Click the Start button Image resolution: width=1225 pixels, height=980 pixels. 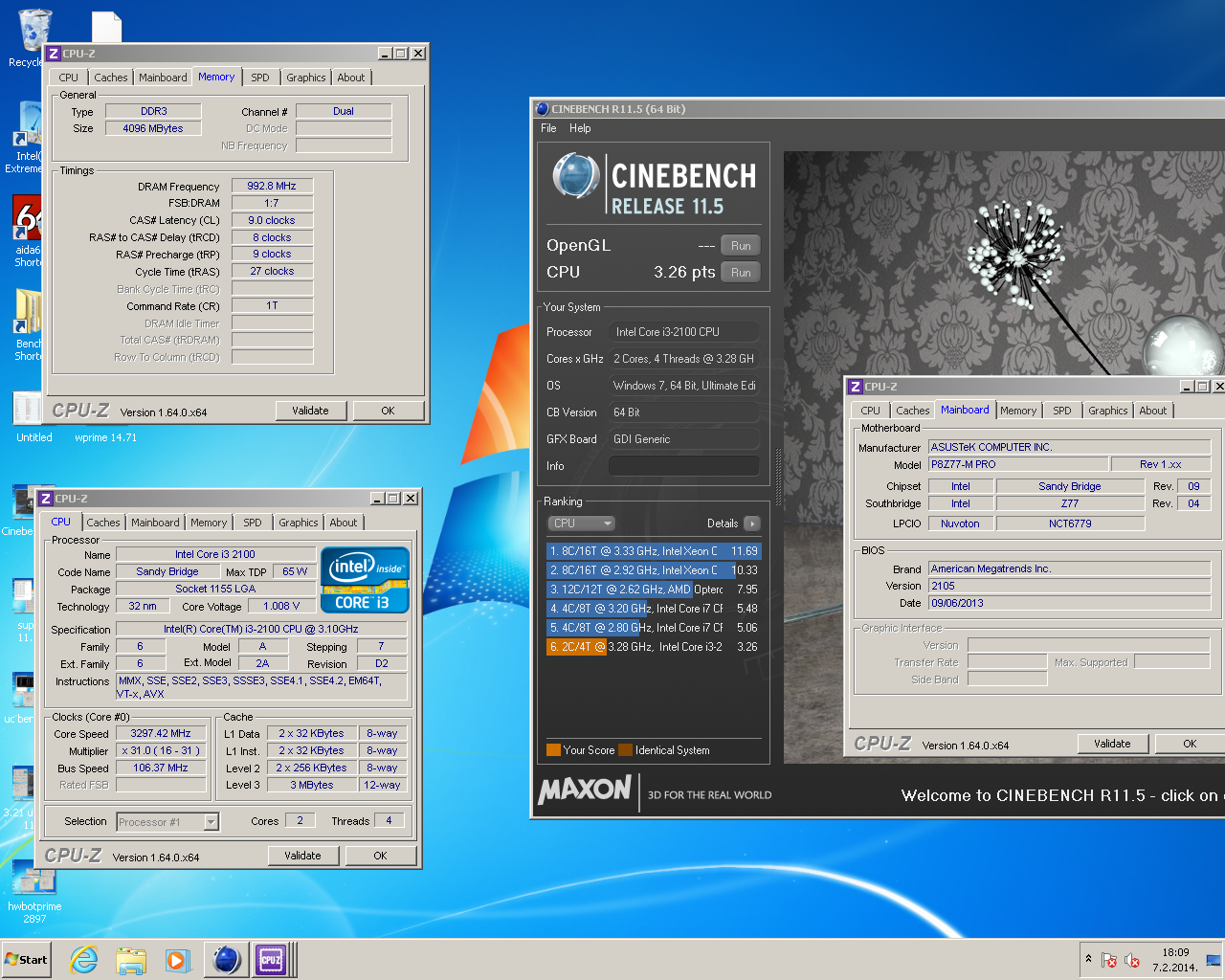(27, 960)
